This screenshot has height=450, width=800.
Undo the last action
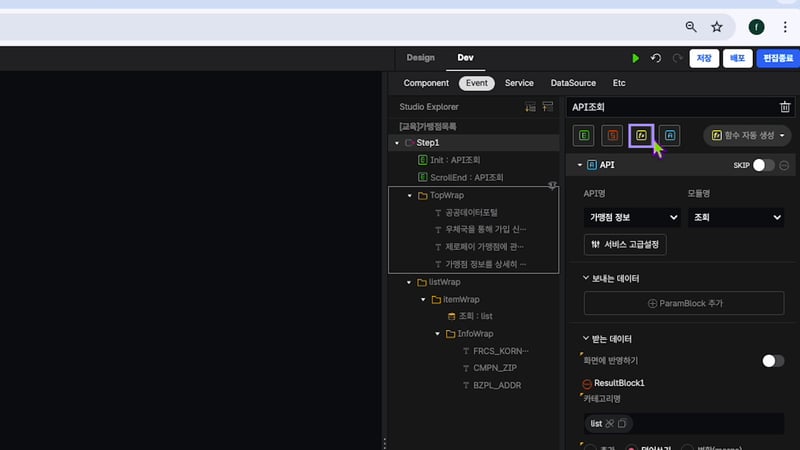[656, 58]
